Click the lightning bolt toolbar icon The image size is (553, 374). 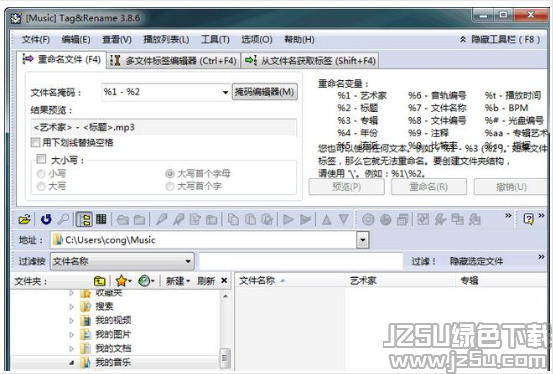click(x=440, y=219)
